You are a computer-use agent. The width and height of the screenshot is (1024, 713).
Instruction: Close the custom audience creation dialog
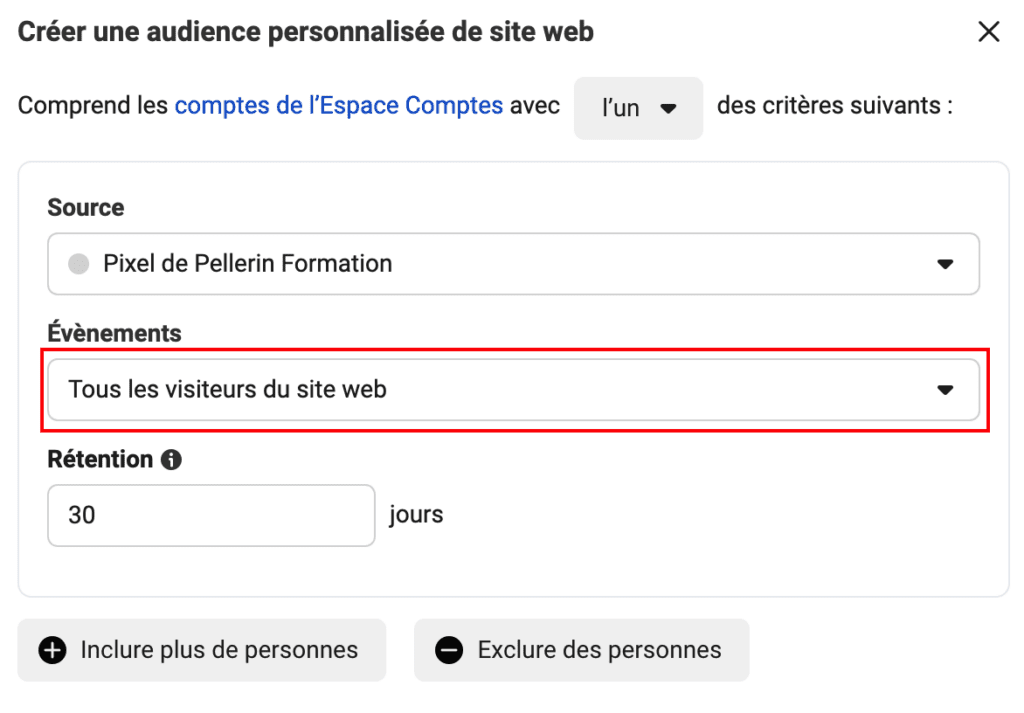tap(988, 32)
